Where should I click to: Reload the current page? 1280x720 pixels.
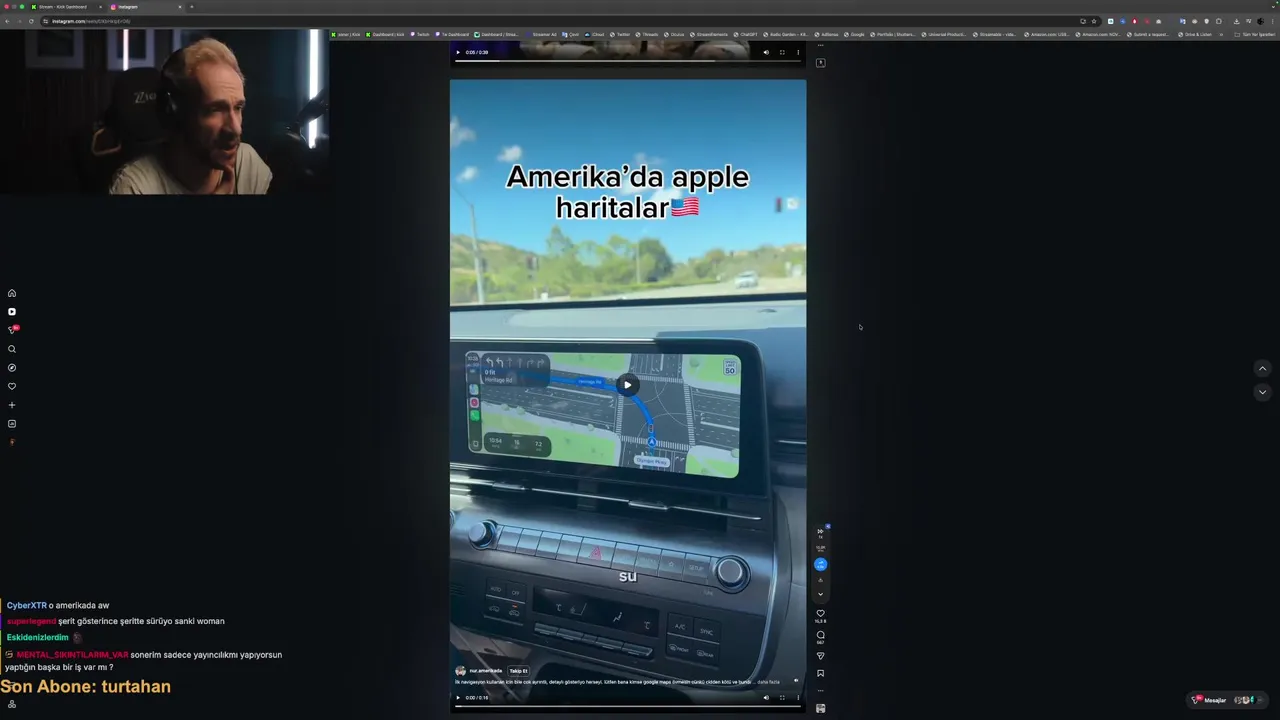pyautogui.click(x=31, y=21)
